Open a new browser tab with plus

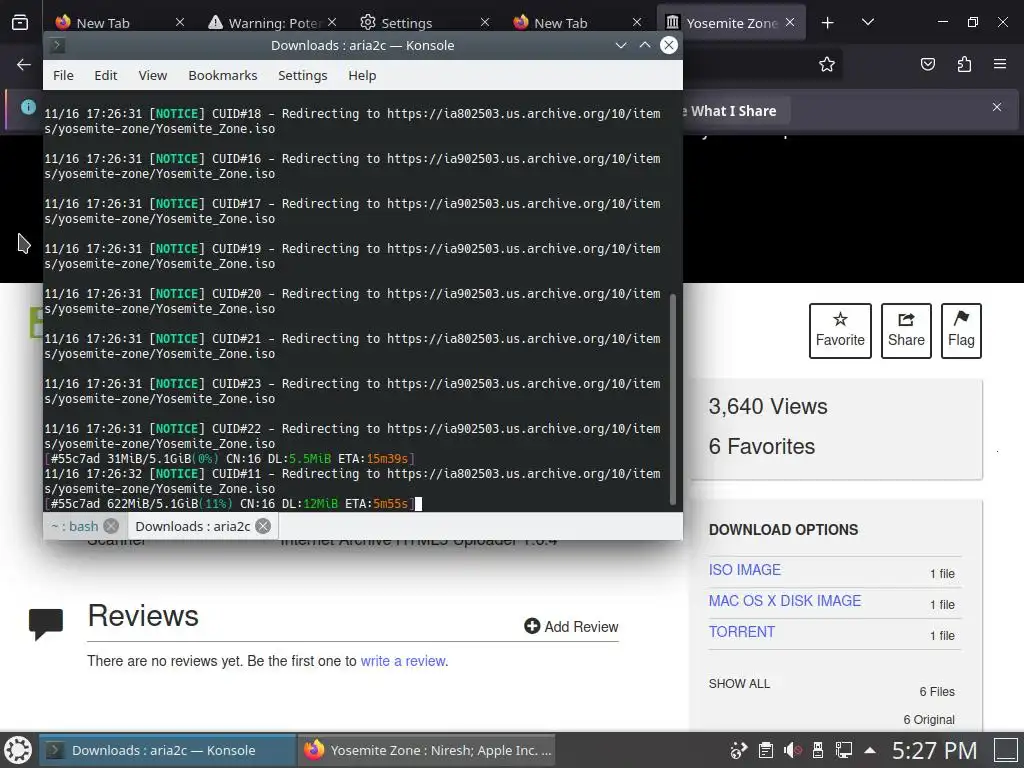click(827, 23)
